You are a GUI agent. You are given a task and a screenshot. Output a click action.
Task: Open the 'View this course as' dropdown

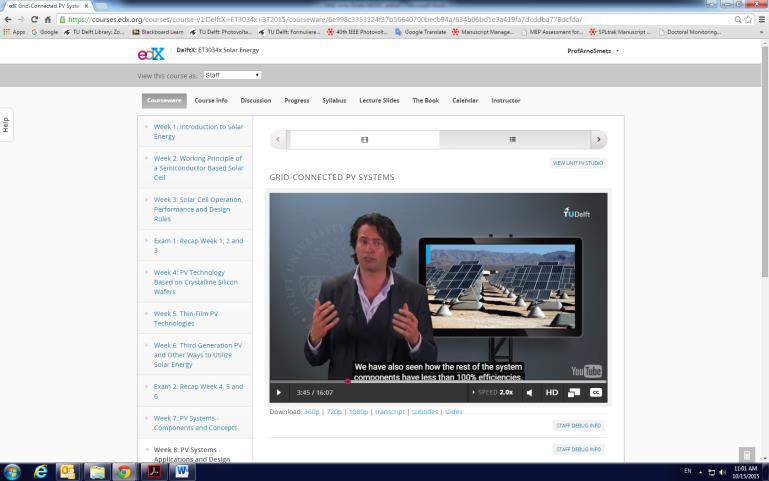pos(231,75)
